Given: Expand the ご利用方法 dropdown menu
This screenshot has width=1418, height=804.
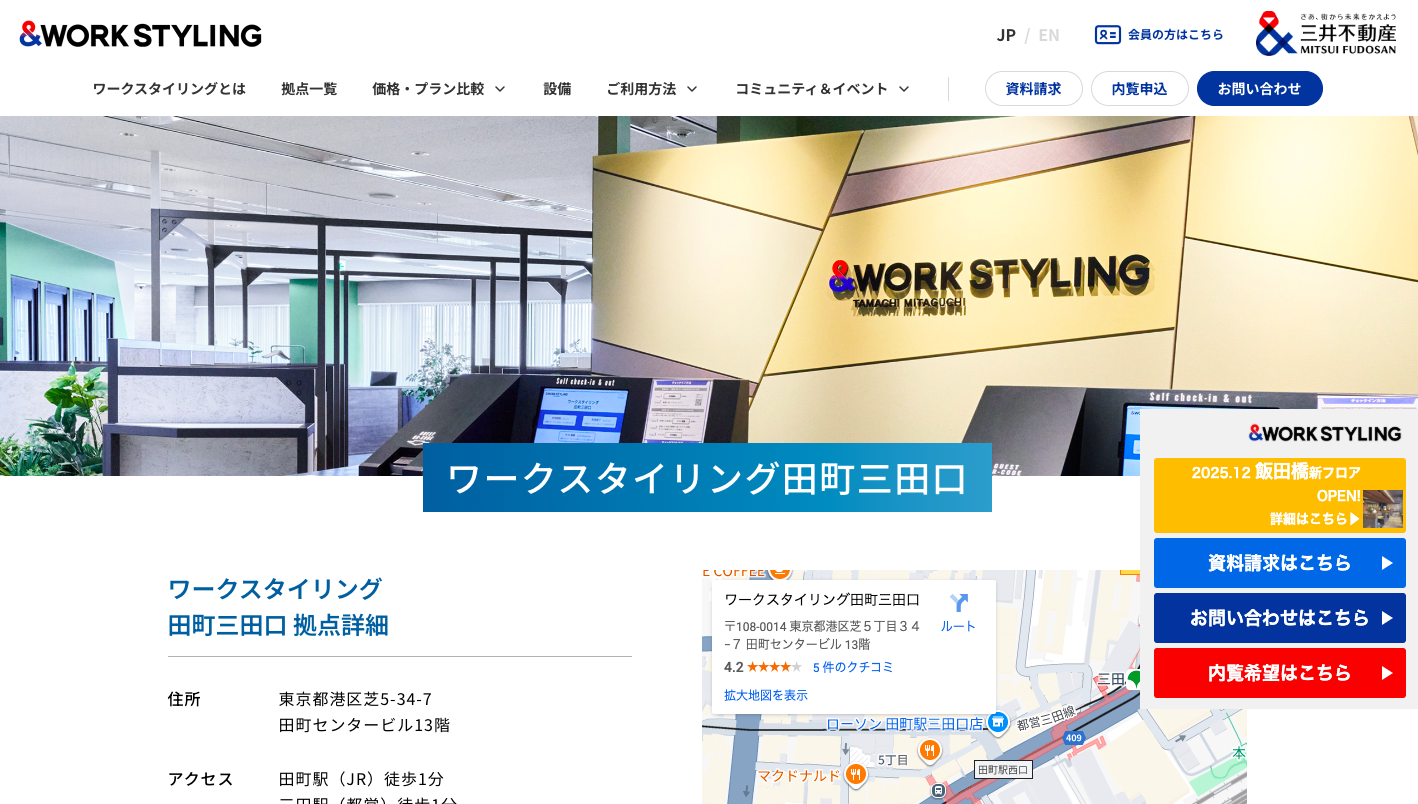Looking at the screenshot, I should (651, 89).
